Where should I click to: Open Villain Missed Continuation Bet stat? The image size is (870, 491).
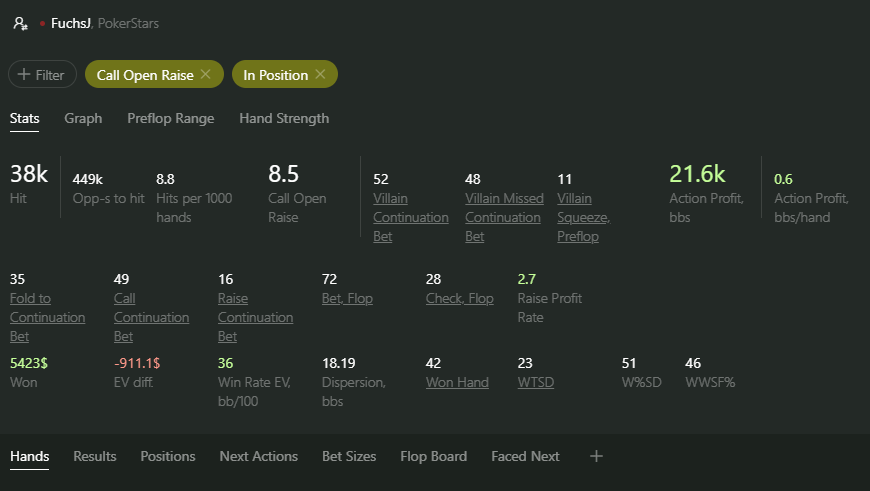pyautogui.click(x=504, y=217)
